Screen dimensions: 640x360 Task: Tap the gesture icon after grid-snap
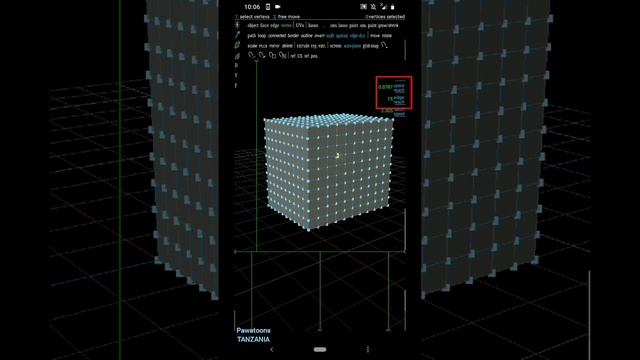384,45
